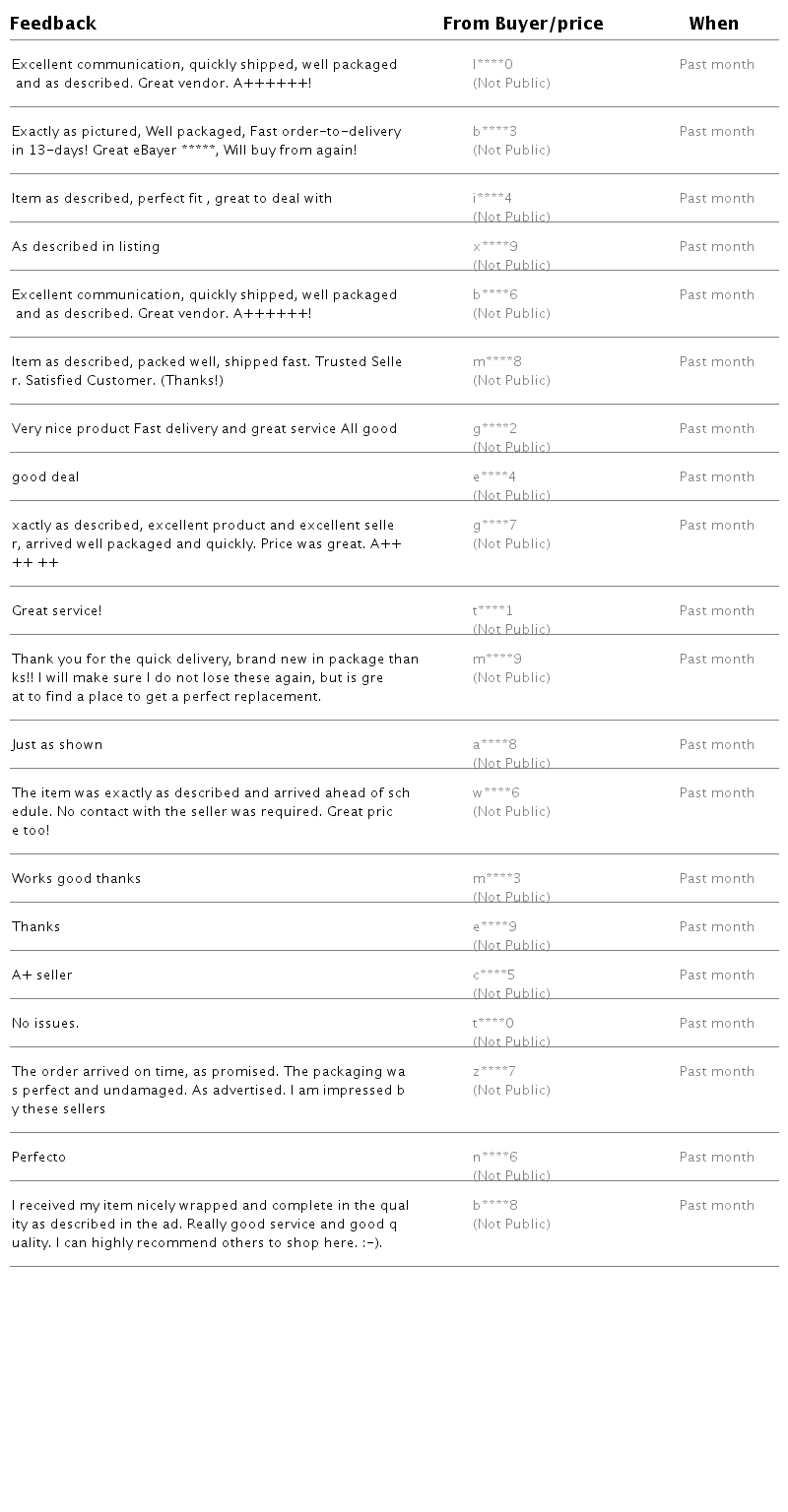Open buyer z****7 profile link
This screenshot has width=788, height=1512.
coord(494,1072)
